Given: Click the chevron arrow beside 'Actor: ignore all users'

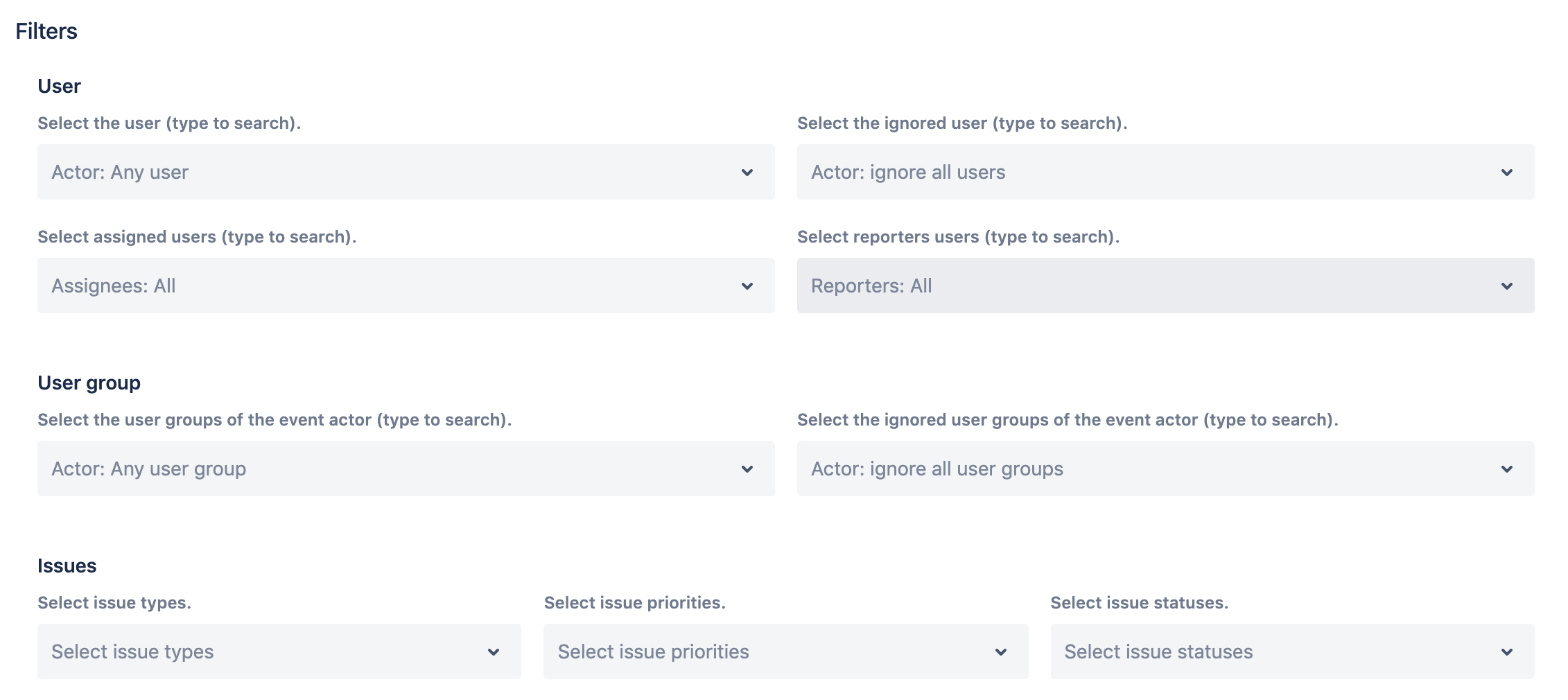Looking at the screenshot, I should tap(1506, 173).
